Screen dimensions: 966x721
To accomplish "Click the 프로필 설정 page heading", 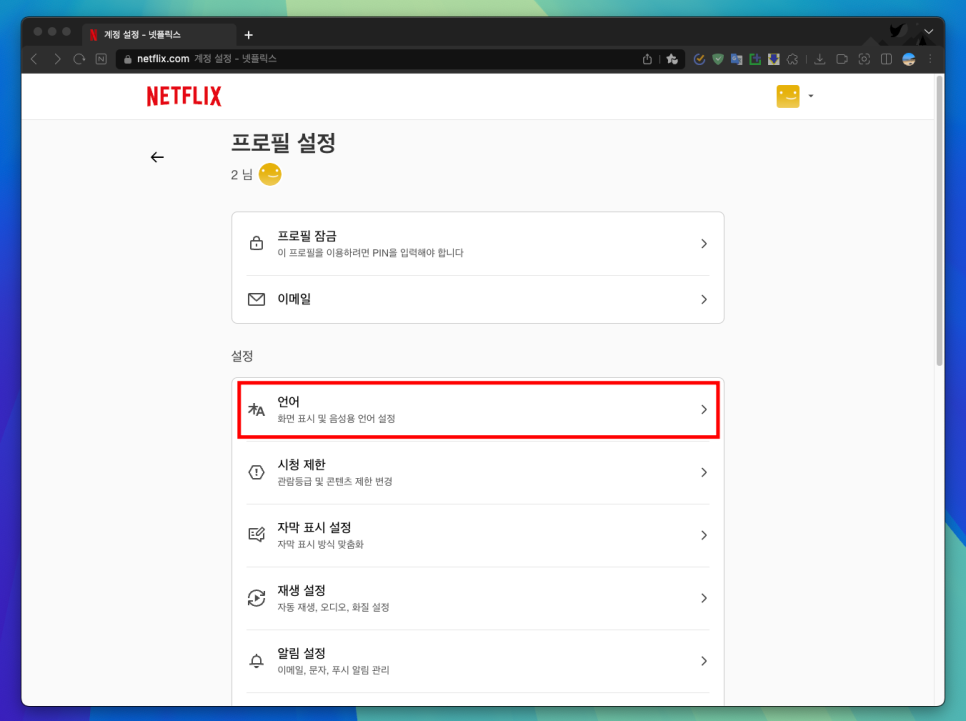I will click(283, 143).
